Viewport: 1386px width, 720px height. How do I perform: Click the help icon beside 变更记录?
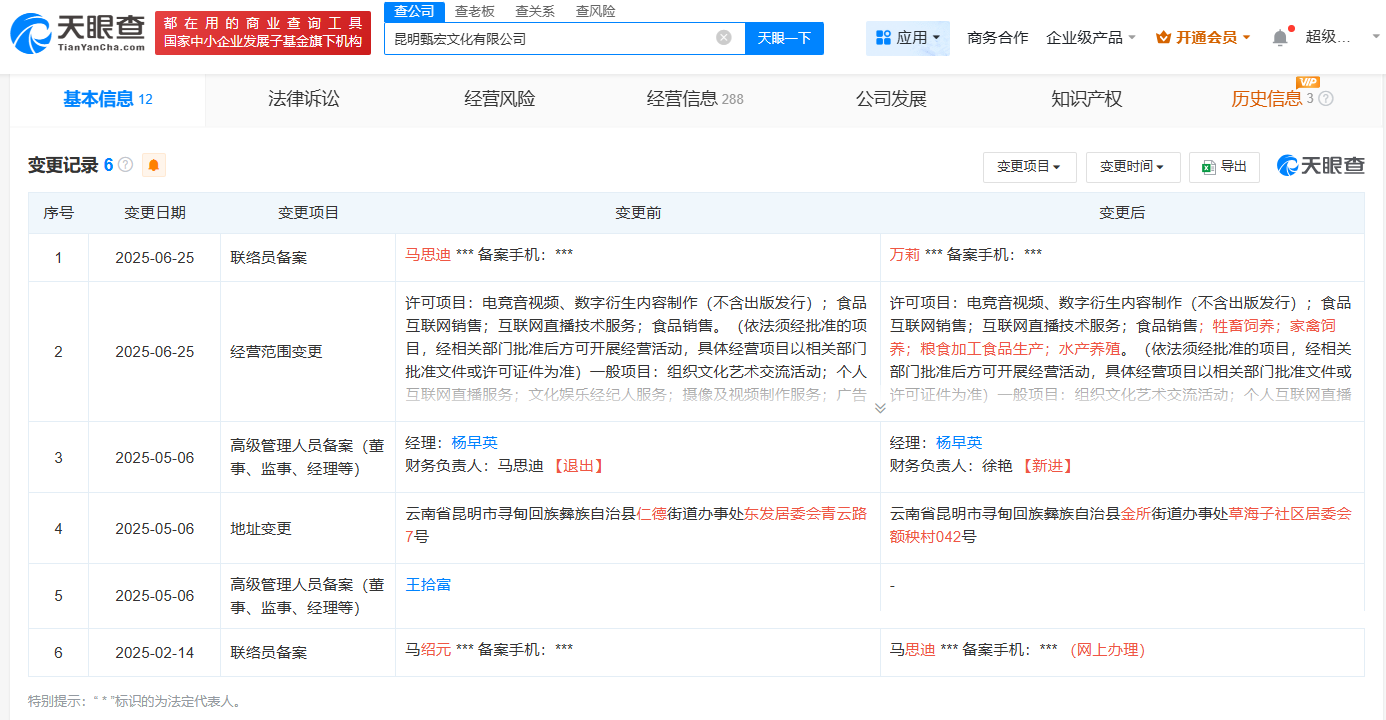(125, 166)
